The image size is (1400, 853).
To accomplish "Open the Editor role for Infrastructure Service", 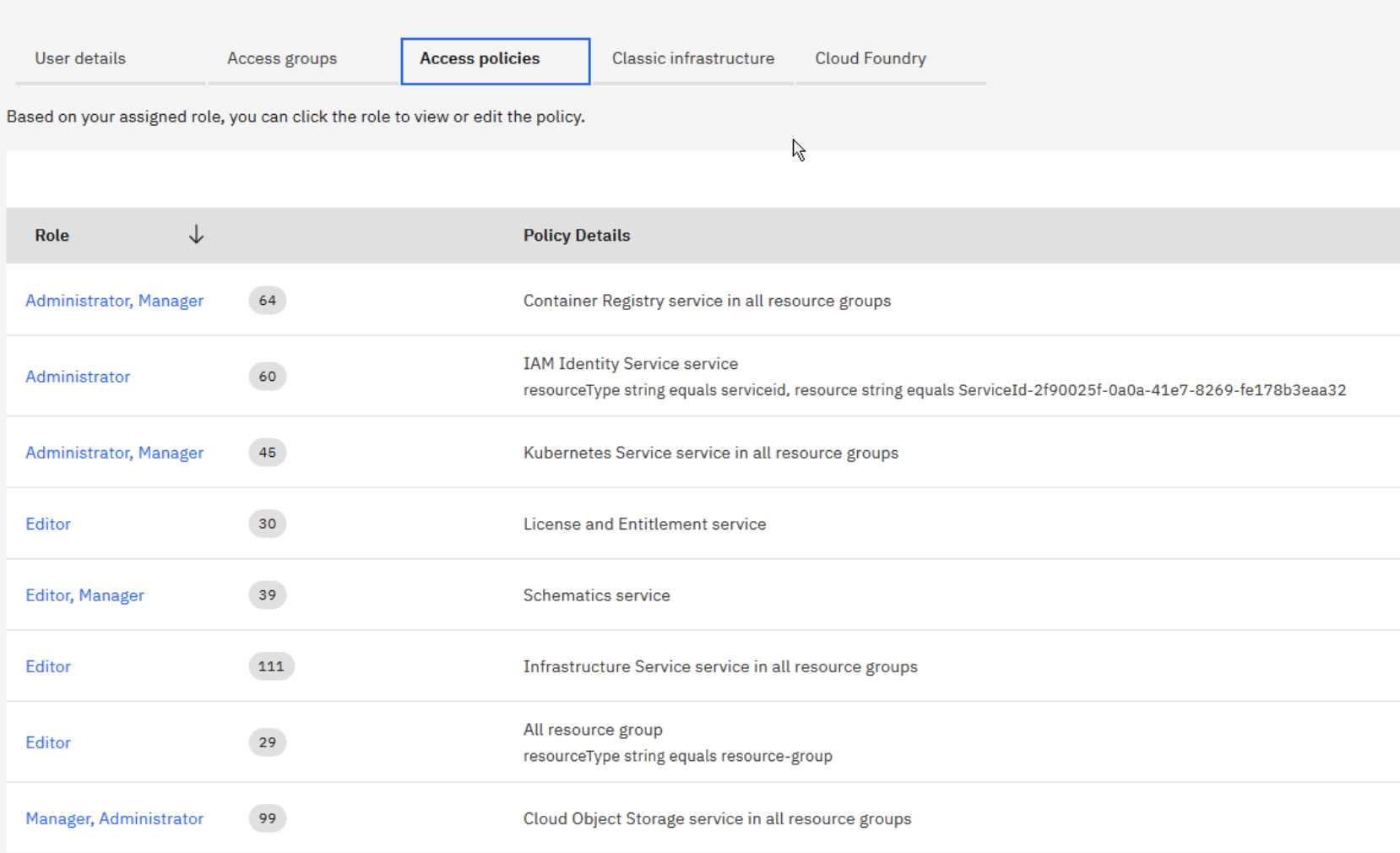I will 47,666.
